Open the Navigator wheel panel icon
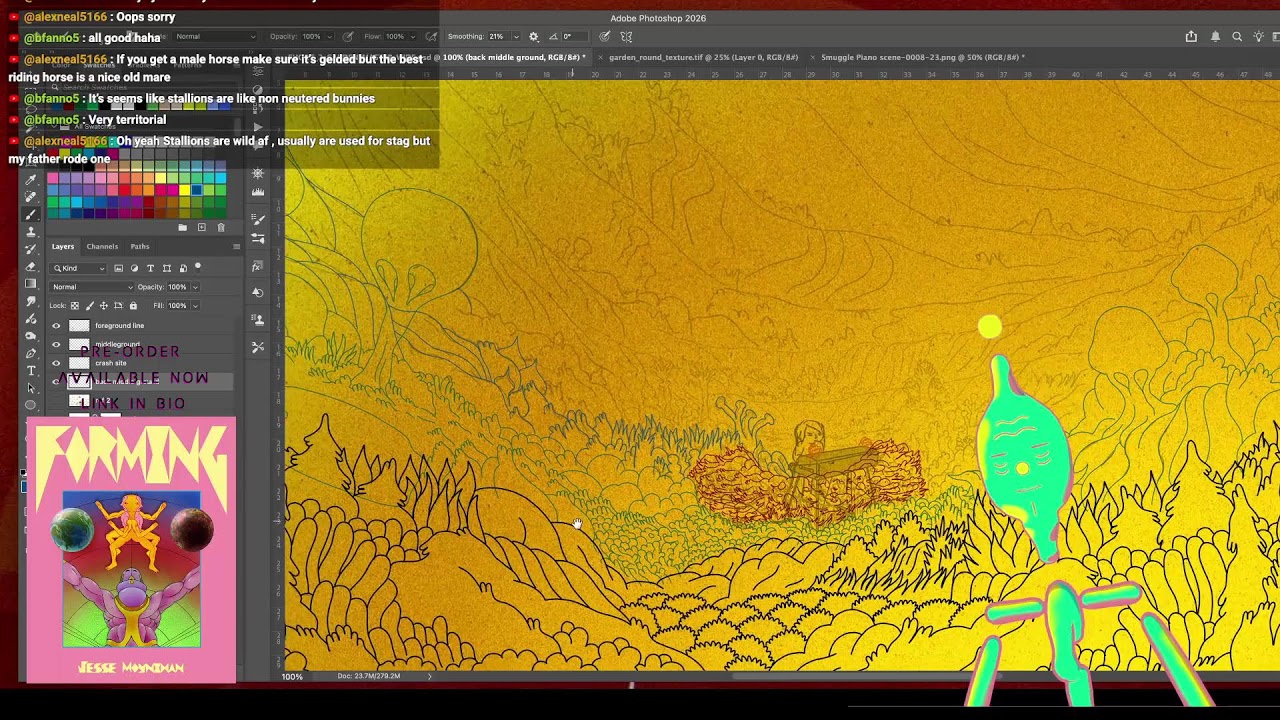 (258, 173)
